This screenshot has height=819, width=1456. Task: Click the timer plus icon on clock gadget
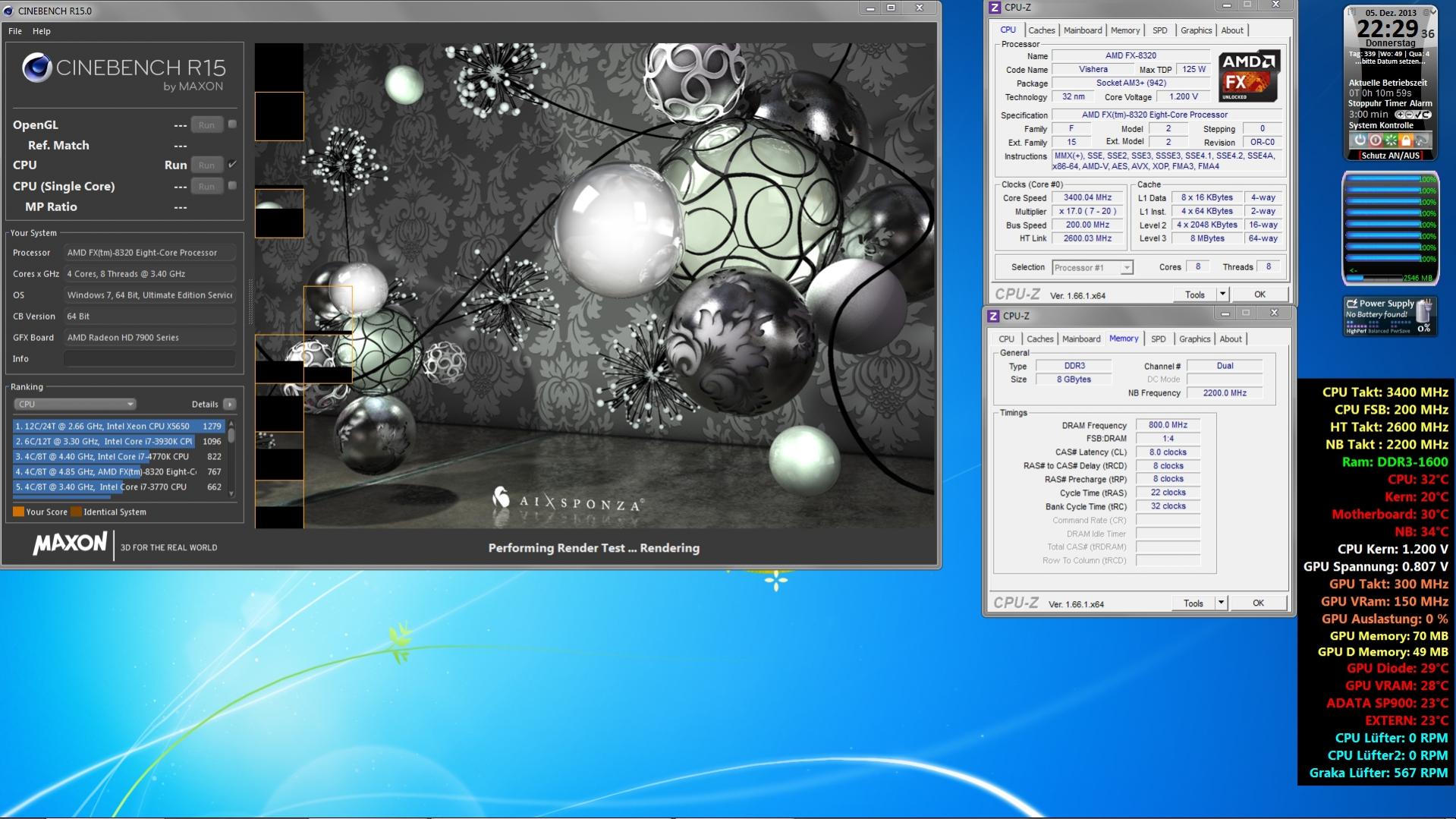point(1400,115)
